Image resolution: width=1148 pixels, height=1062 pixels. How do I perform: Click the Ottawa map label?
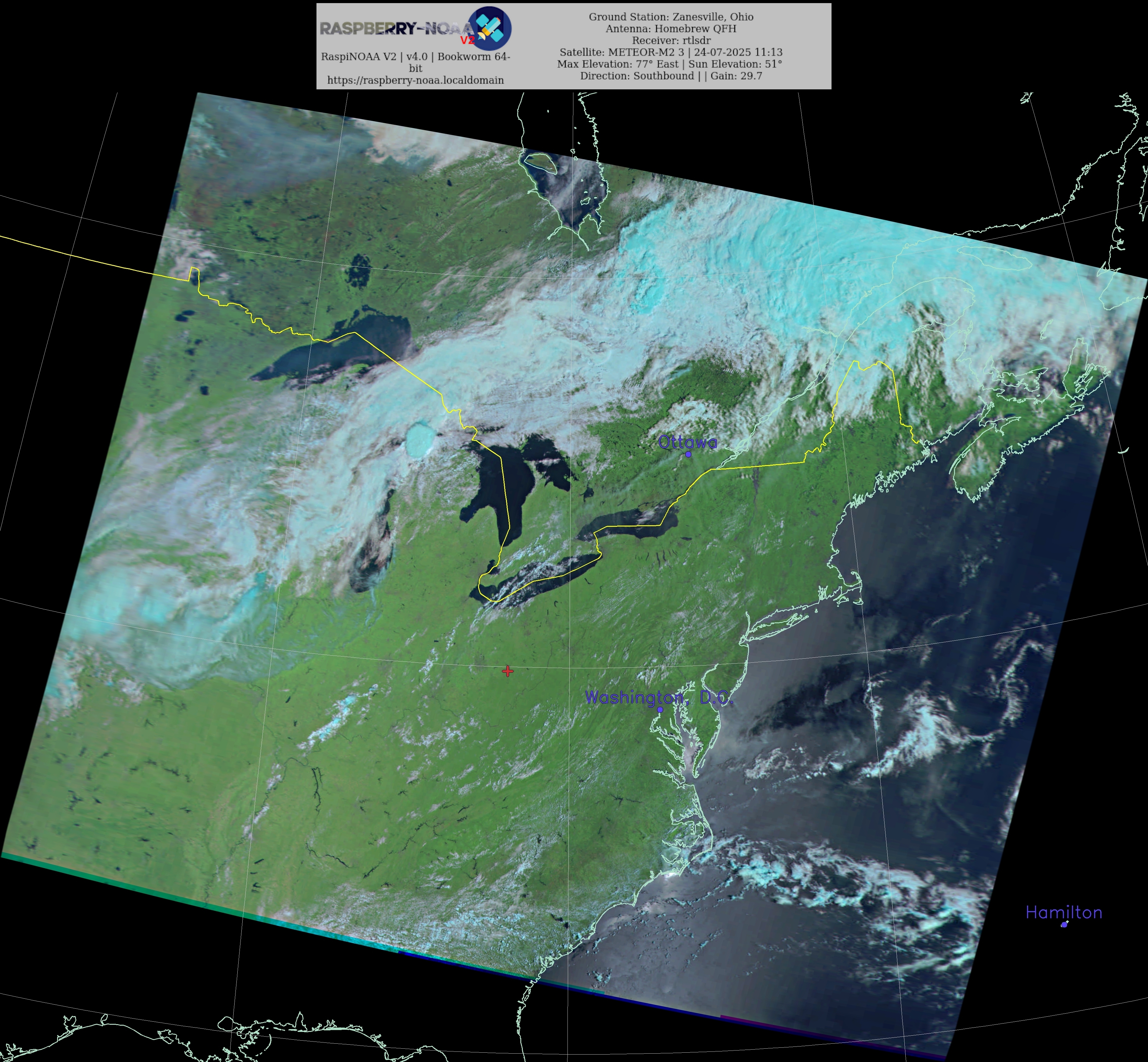687,442
